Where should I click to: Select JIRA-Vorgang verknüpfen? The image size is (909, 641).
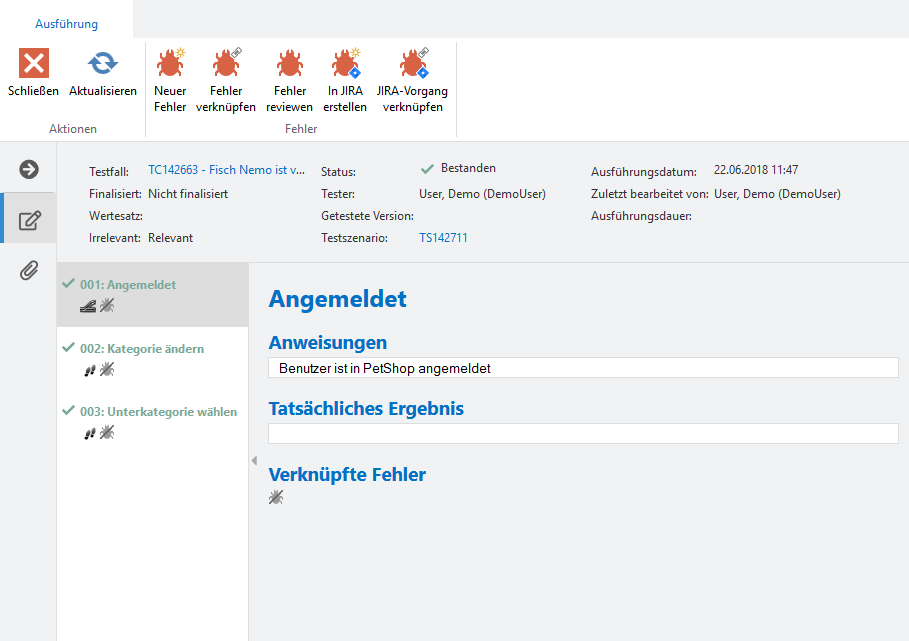pyautogui.click(x=412, y=65)
